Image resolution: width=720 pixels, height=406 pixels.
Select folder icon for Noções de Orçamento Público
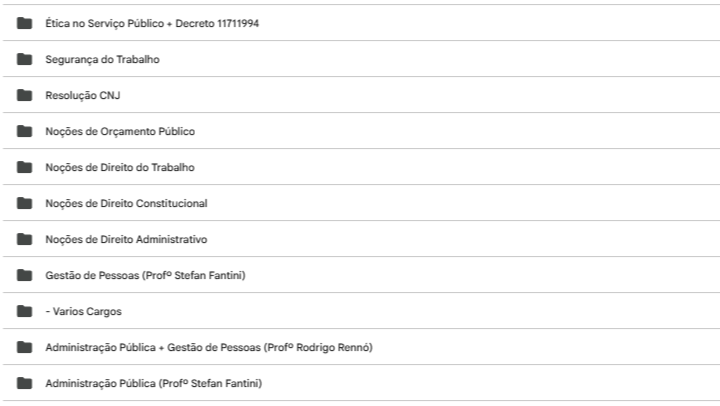[x=24, y=131]
